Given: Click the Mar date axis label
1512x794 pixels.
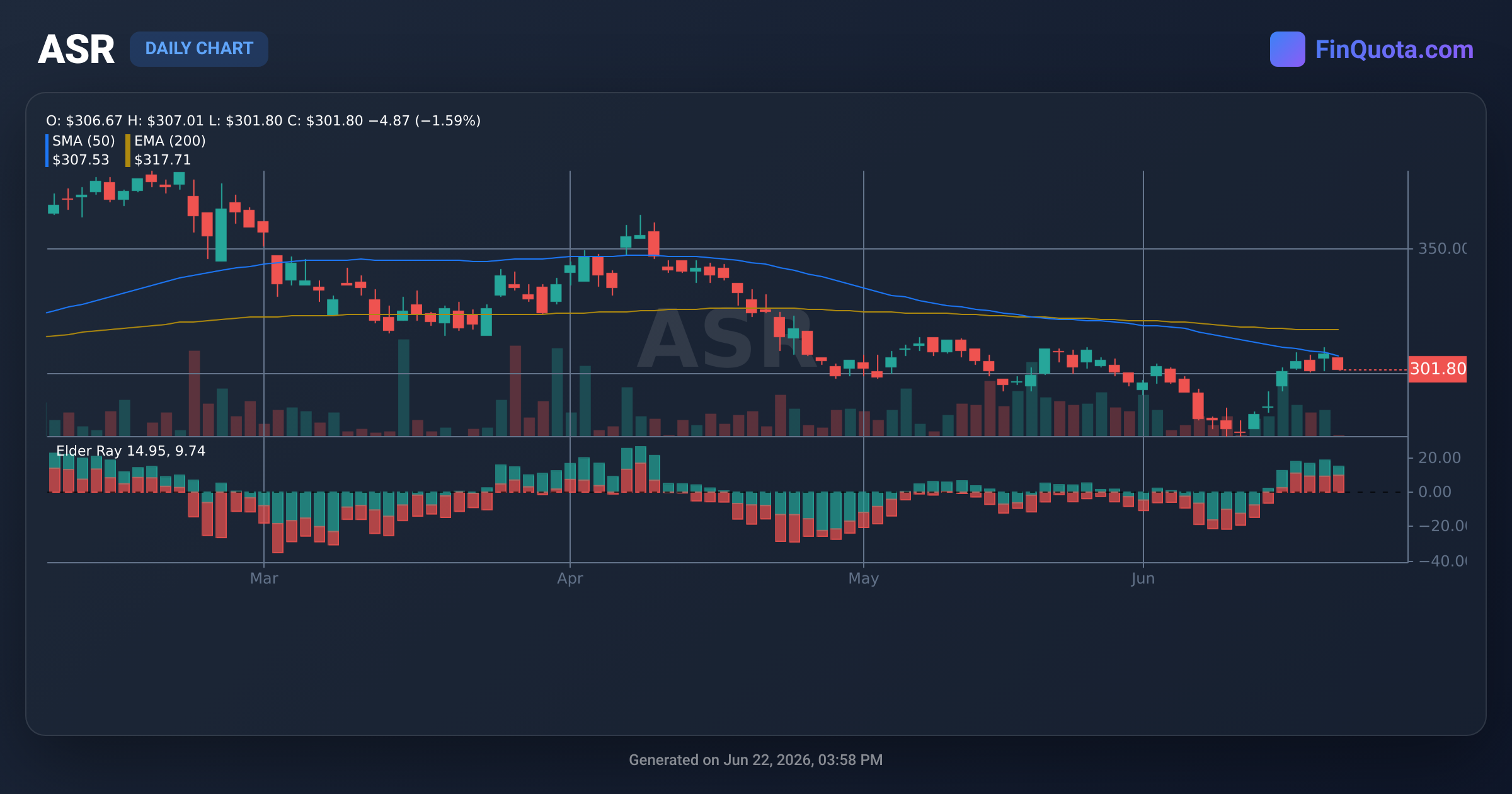Looking at the screenshot, I should coord(264,578).
